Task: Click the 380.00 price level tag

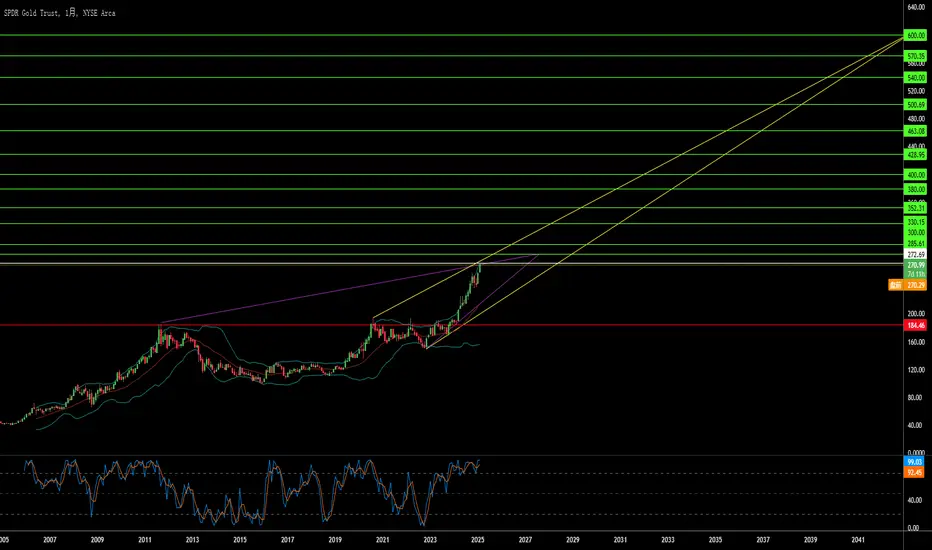Action: tap(915, 189)
